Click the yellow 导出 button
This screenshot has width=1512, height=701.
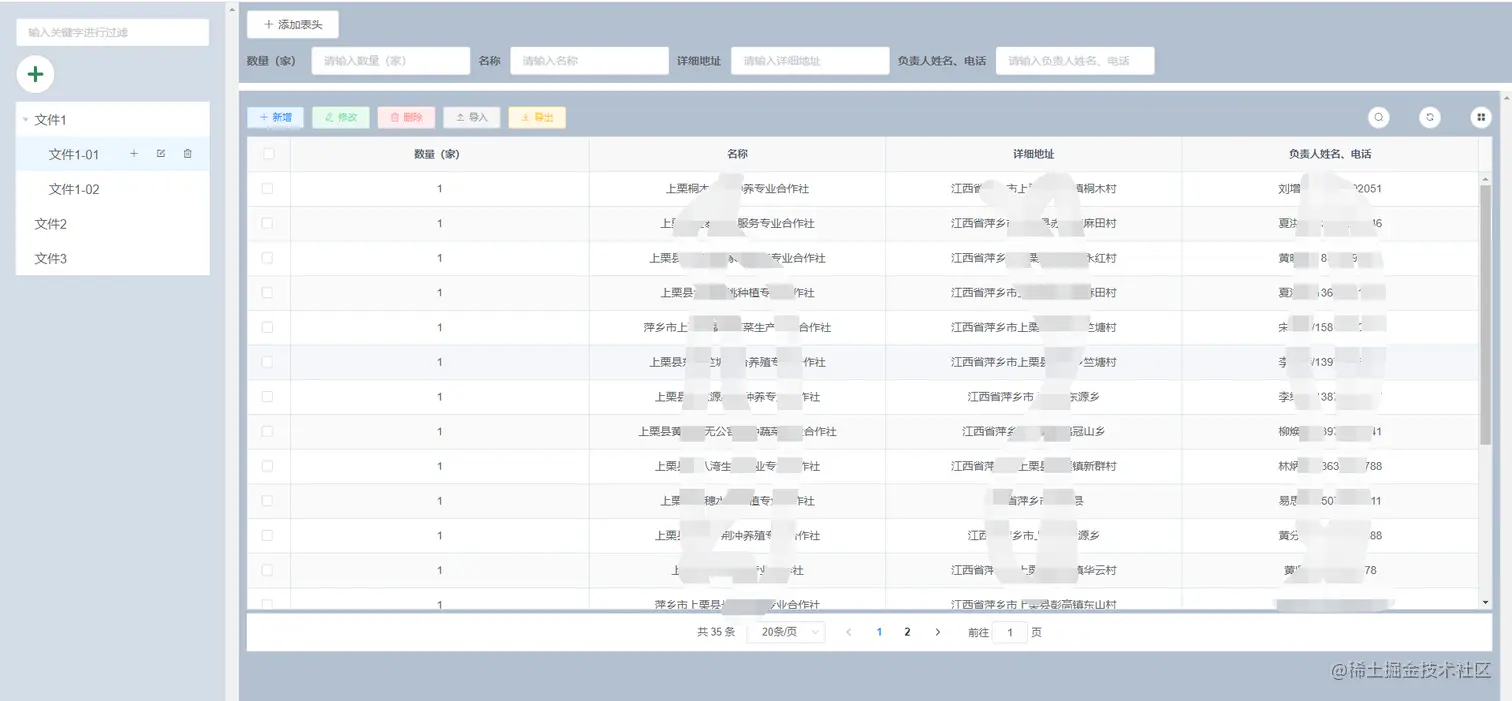[x=537, y=117]
